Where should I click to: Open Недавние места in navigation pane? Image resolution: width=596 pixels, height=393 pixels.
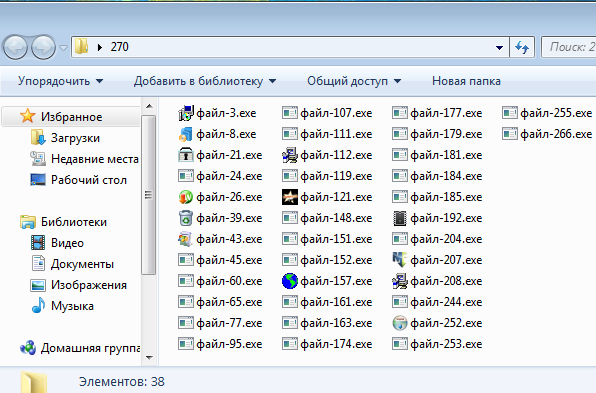pos(95,159)
